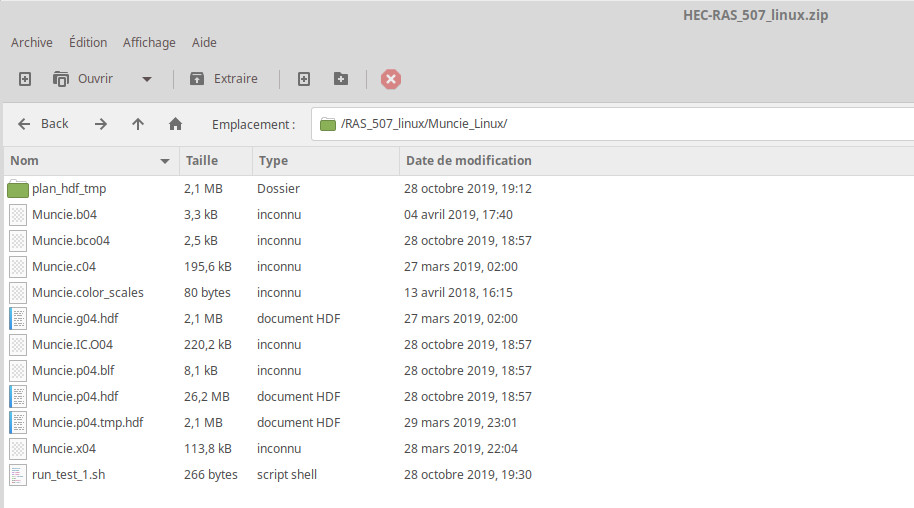The width and height of the screenshot is (914, 508).
Task: Click the HEC-RAS_507_linux.zip window title
Action: coord(755,15)
